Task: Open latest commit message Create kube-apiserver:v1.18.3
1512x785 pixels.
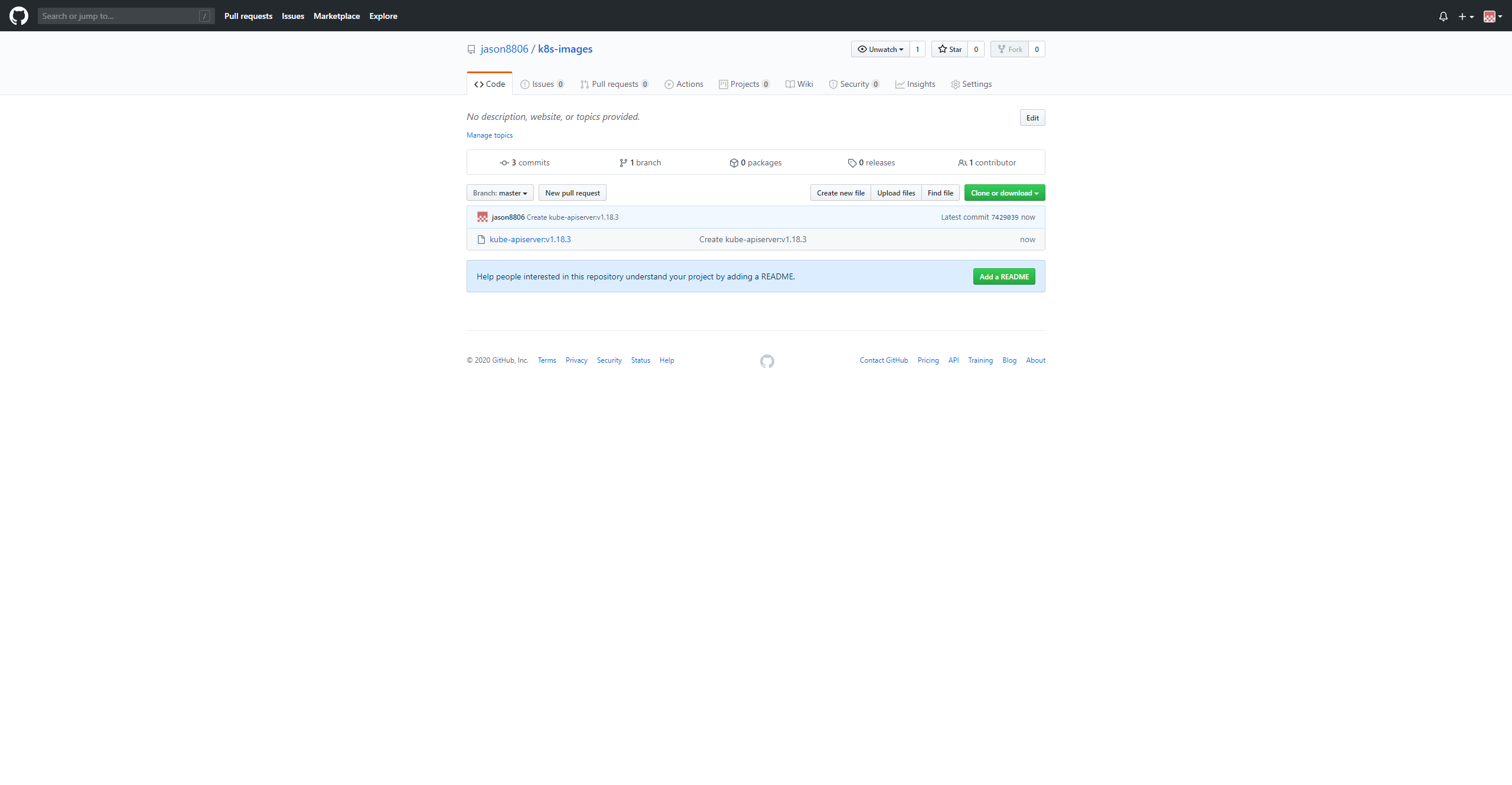Action: (x=572, y=217)
